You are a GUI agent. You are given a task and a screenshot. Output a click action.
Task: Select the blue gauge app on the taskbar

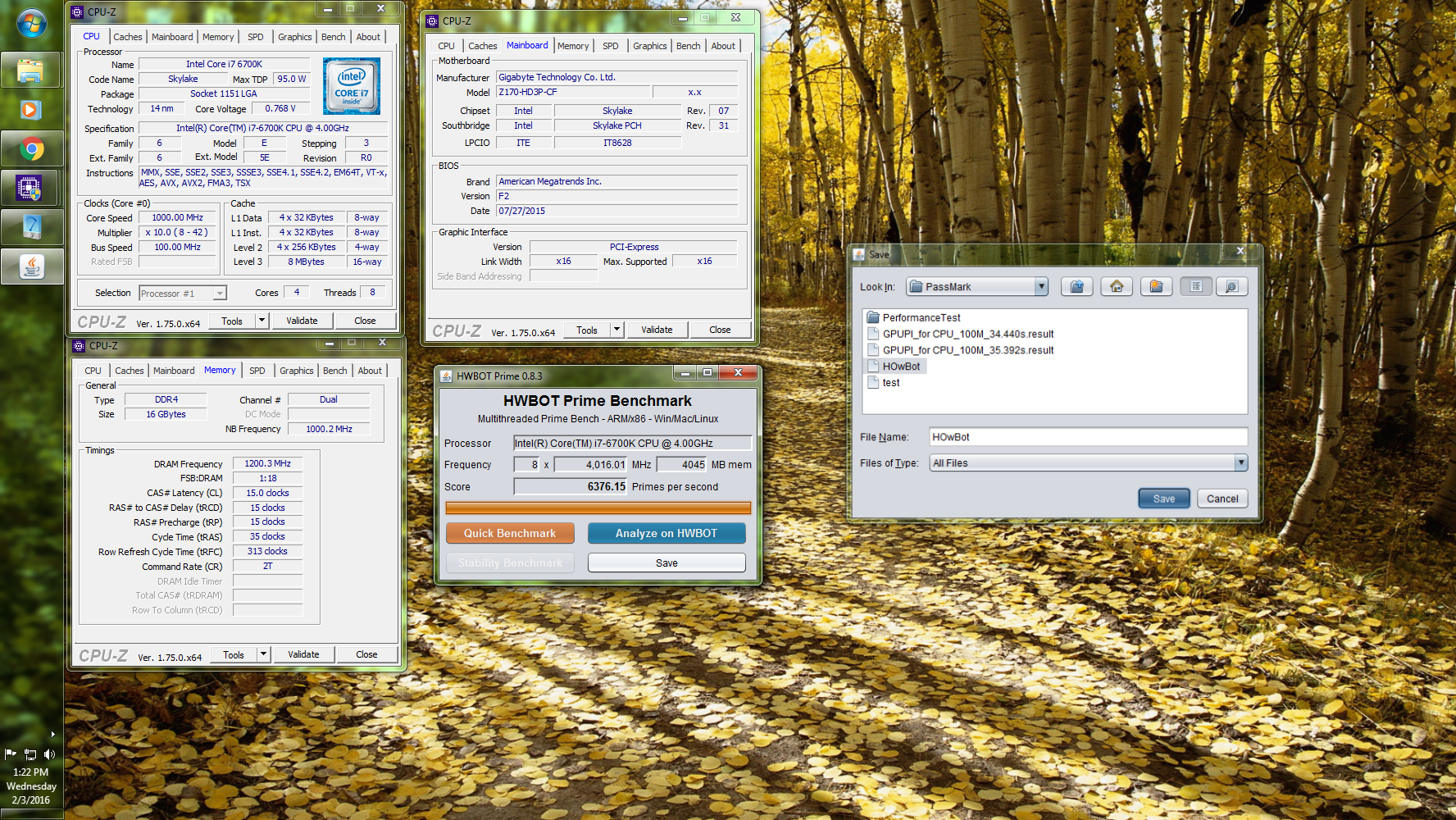(31, 227)
